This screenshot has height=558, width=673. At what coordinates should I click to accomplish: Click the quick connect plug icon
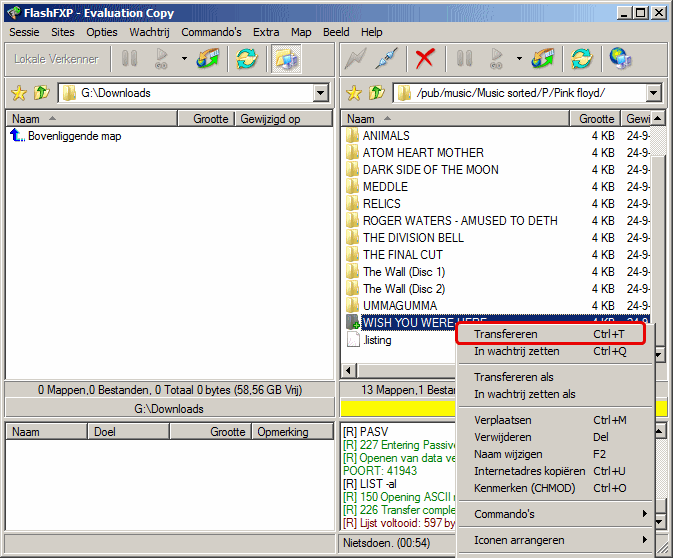tap(387, 58)
